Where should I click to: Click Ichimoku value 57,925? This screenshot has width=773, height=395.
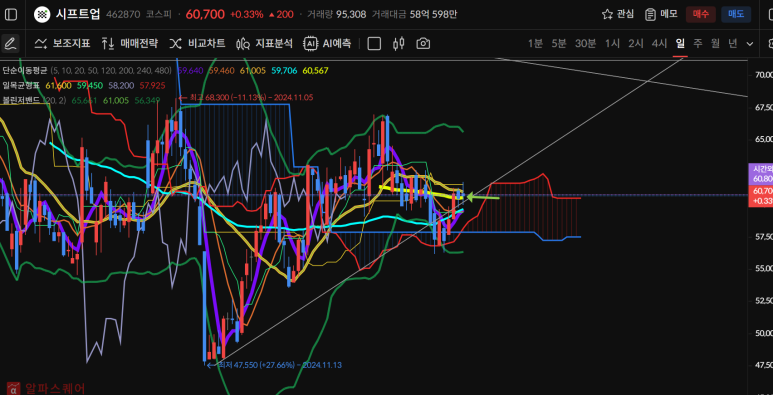coord(152,85)
